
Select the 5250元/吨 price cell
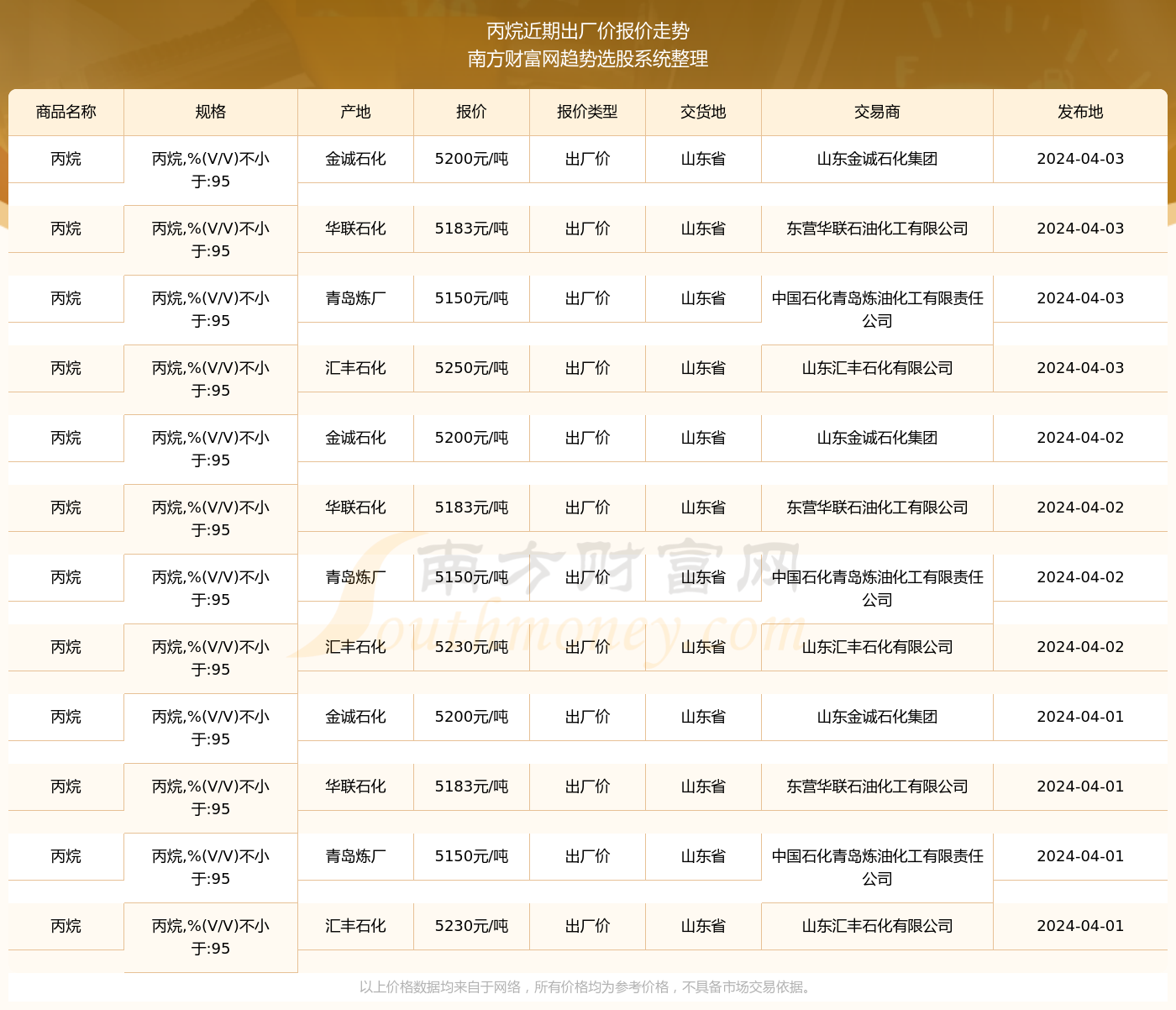pos(471,368)
